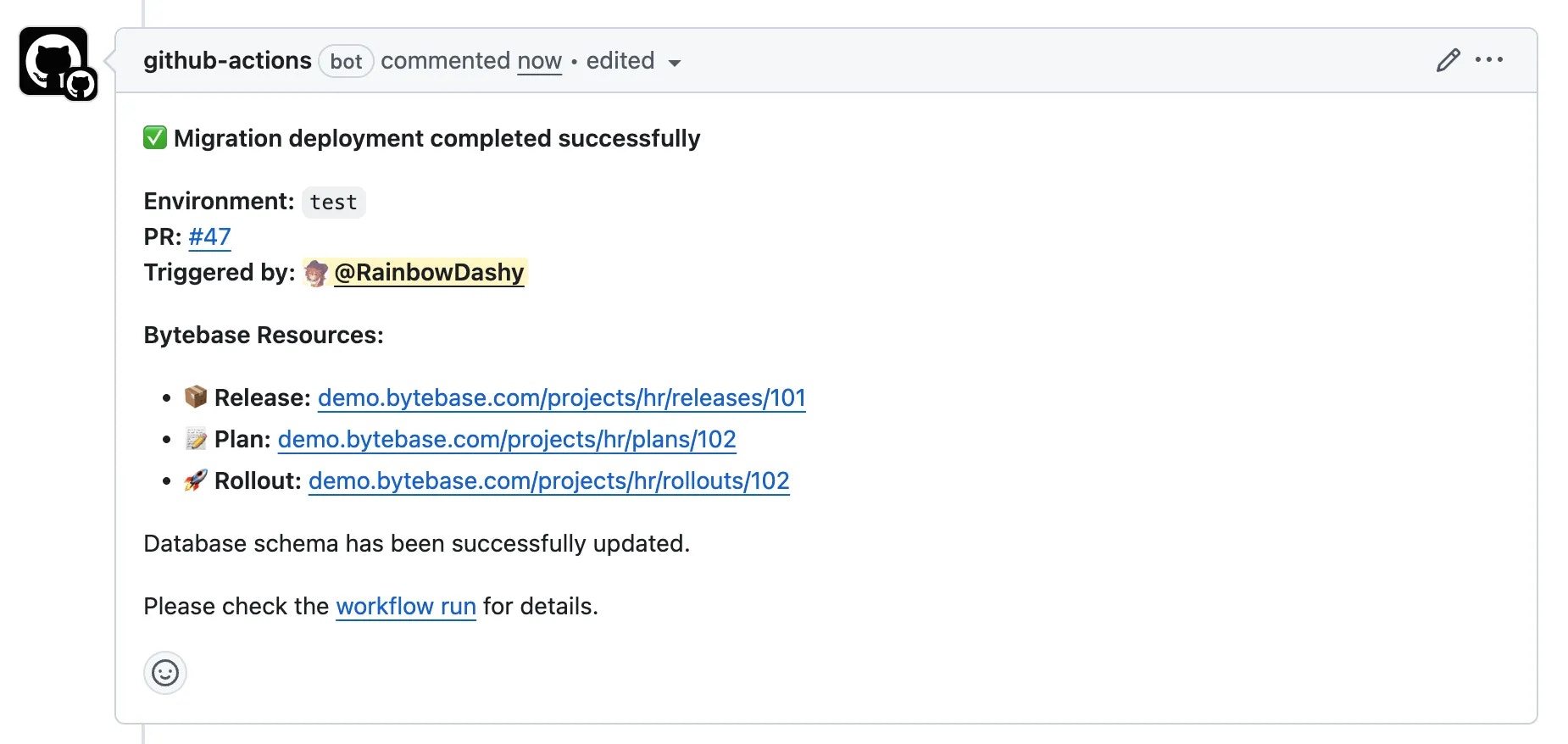Open the kebab menu on the comment
Viewport: 1568px width, 744px height.
point(1490,60)
